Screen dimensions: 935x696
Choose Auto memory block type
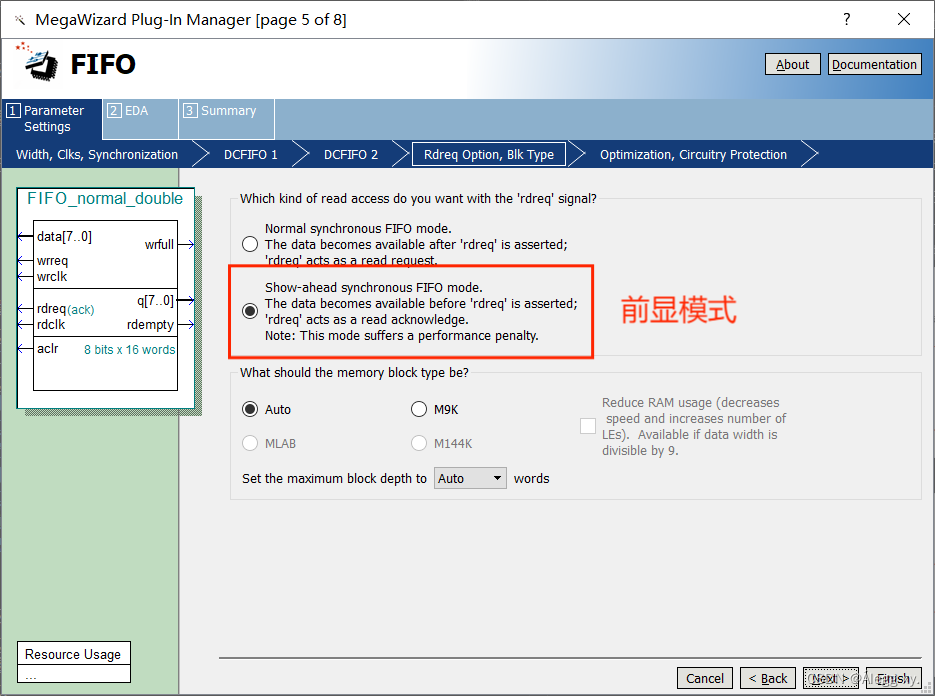pos(250,409)
